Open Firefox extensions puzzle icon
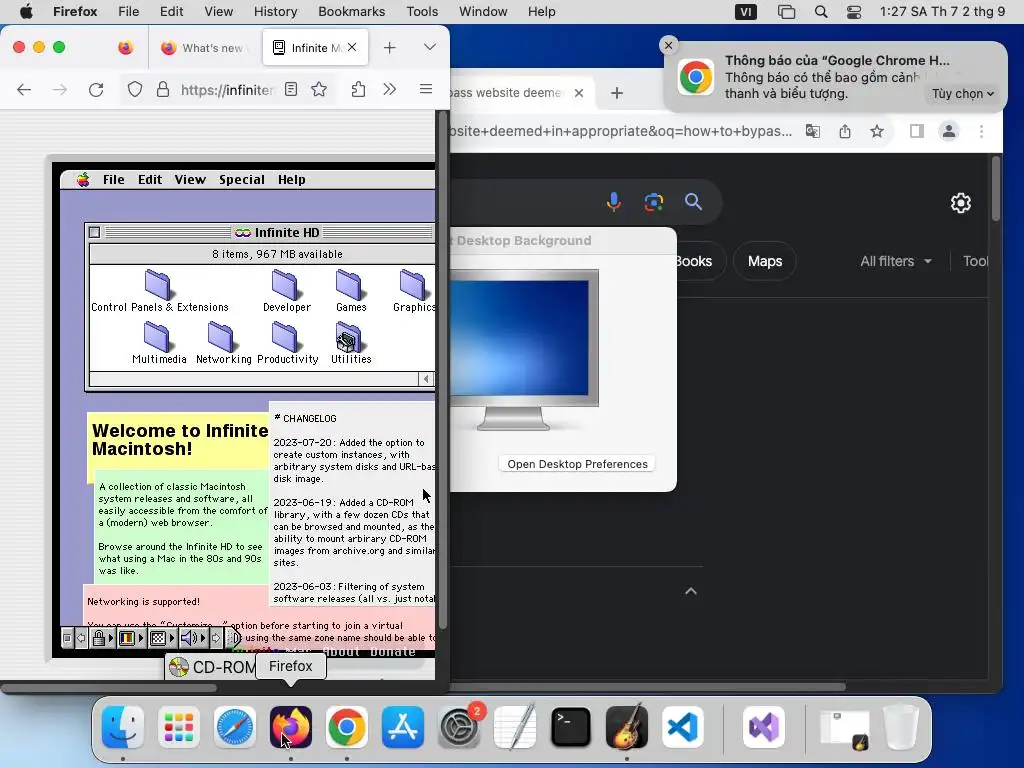This screenshot has height=768, width=1024. 358,89
